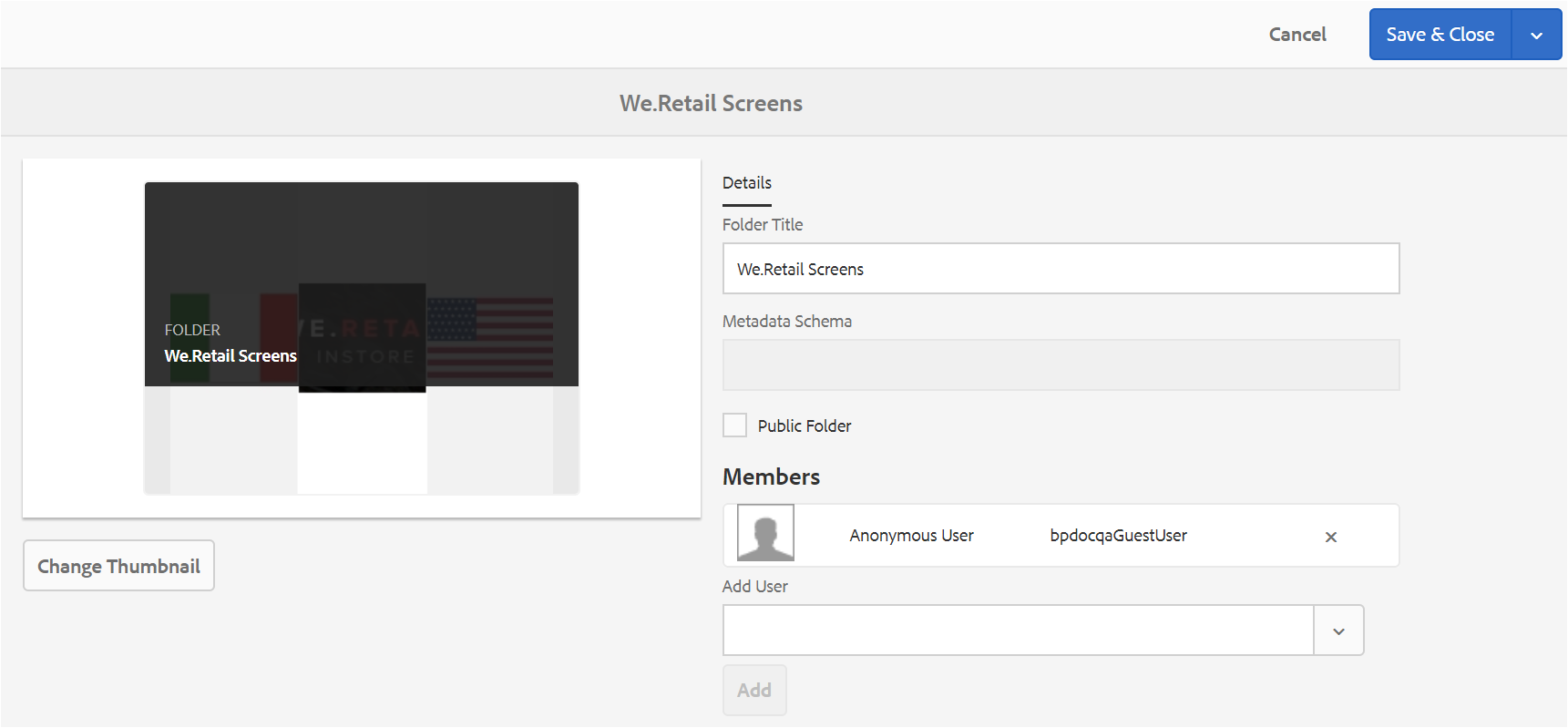Focus the Folder Title text field
The image size is (1568, 728).
point(1061,269)
